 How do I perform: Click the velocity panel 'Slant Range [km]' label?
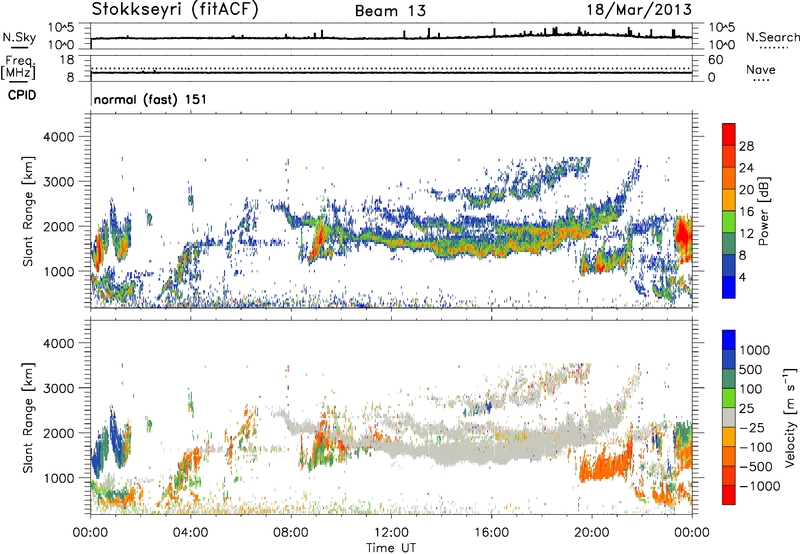pyautogui.click(x=28, y=418)
